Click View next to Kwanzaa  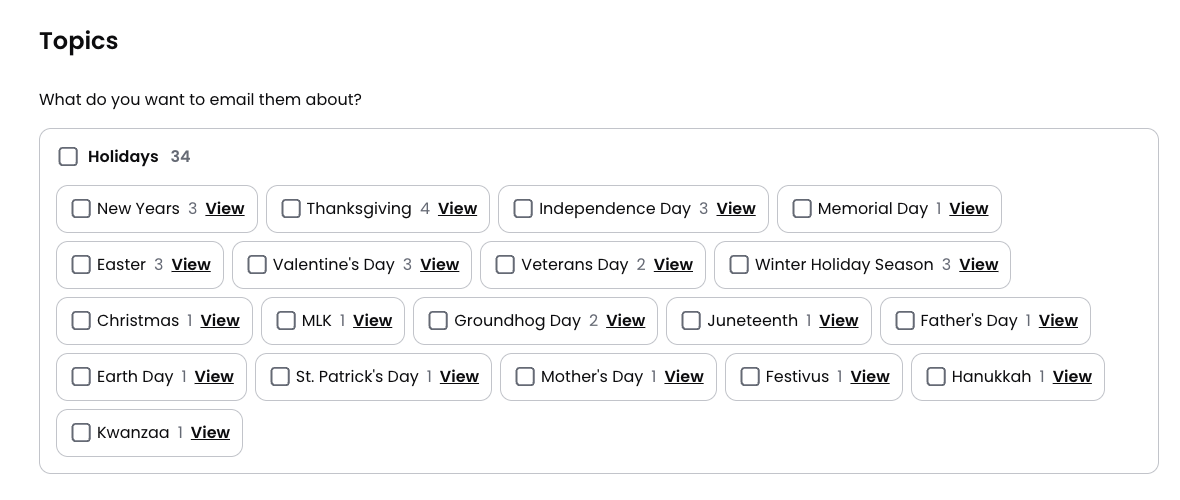click(210, 433)
